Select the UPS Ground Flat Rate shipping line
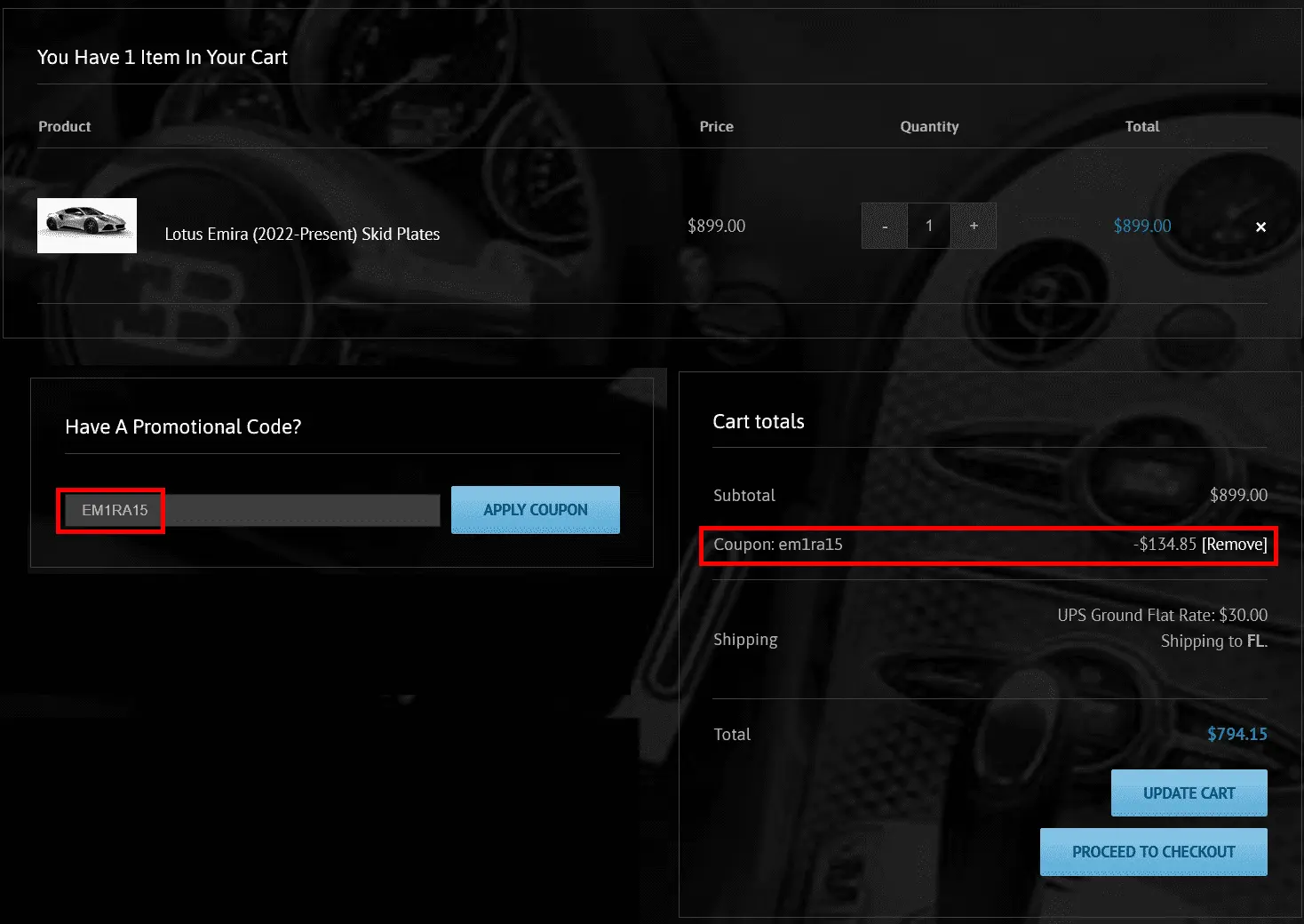1304x924 pixels. point(1162,615)
